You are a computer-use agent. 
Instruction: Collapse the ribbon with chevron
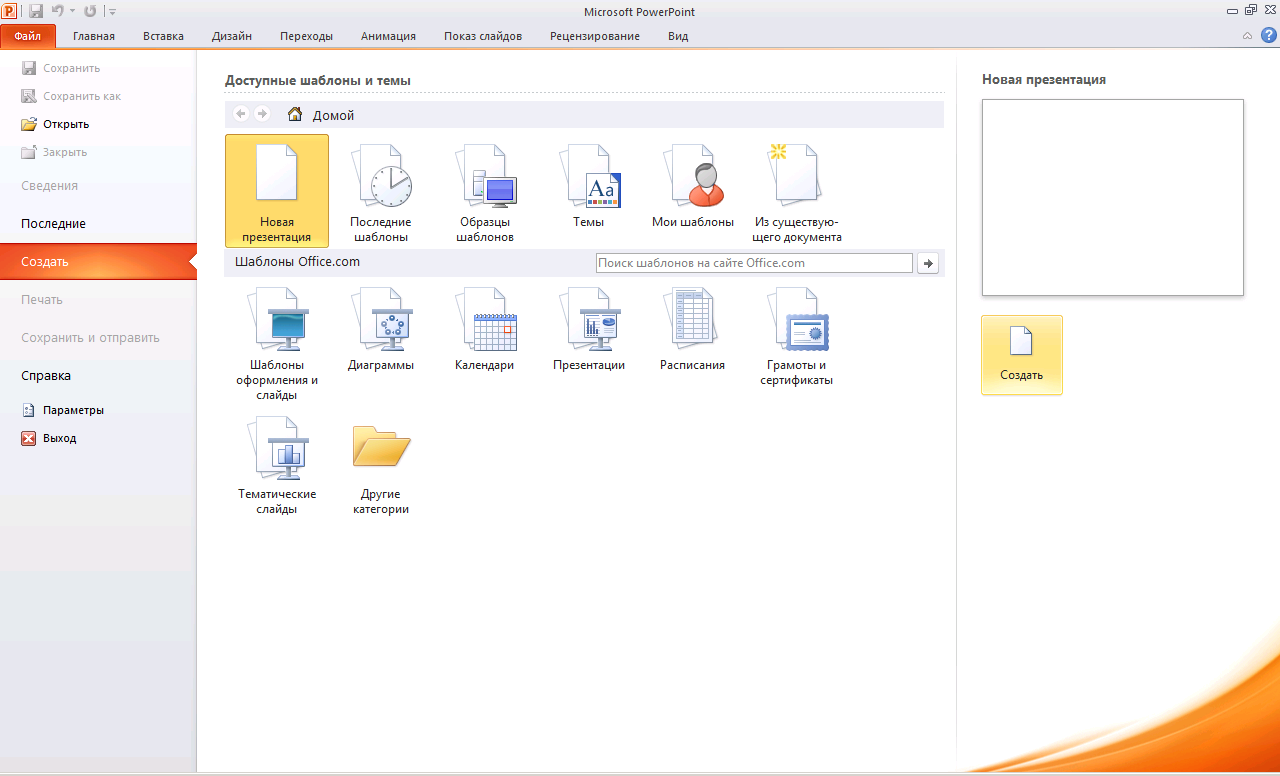point(1247,35)
